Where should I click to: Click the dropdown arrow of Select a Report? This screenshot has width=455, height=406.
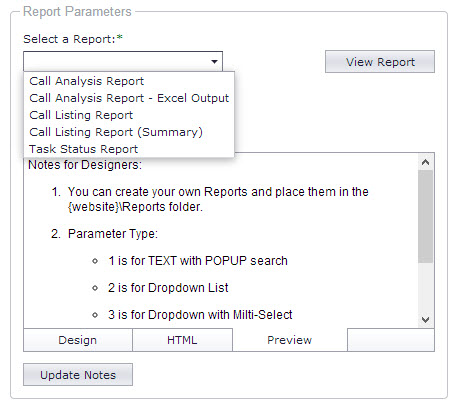[214, 62]
